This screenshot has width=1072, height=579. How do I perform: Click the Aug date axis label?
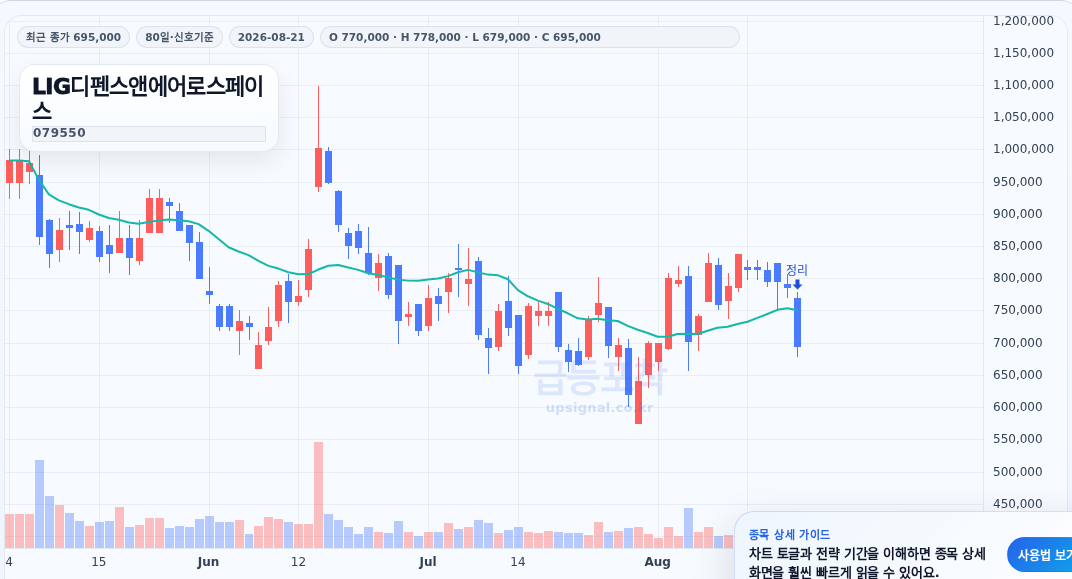(658, 562)
